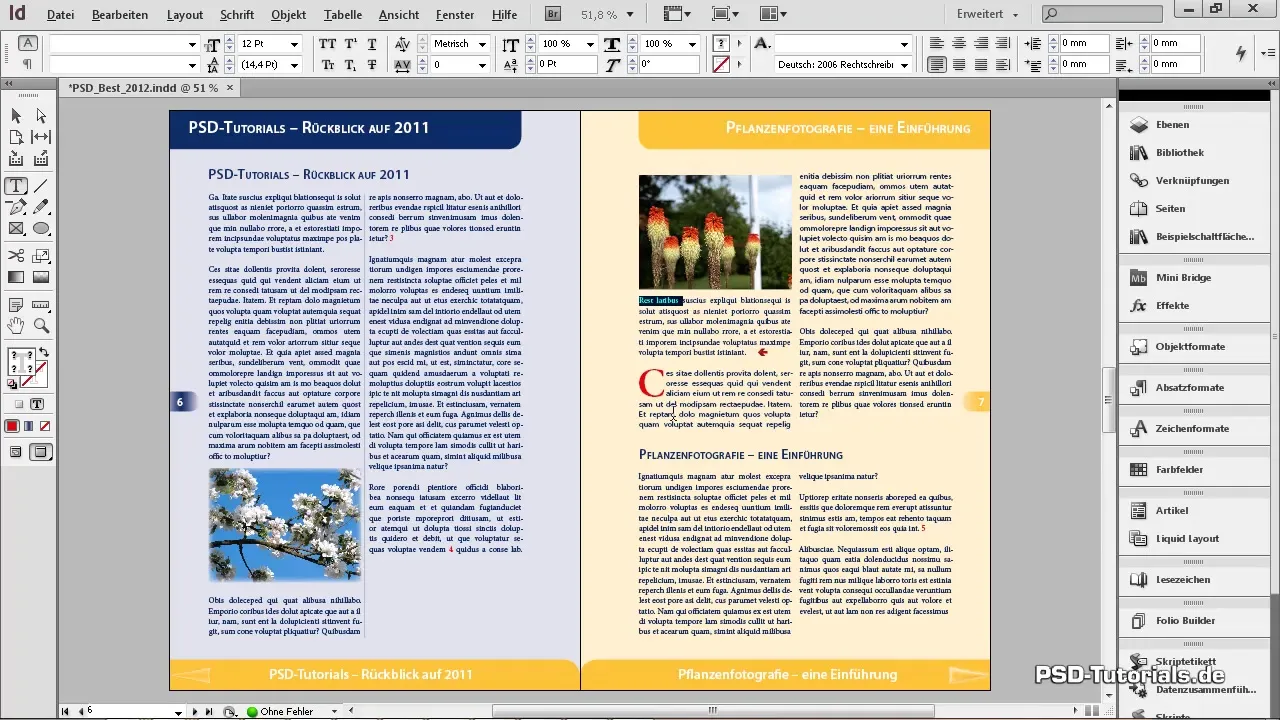Select the Pen tool

[16, 207]
